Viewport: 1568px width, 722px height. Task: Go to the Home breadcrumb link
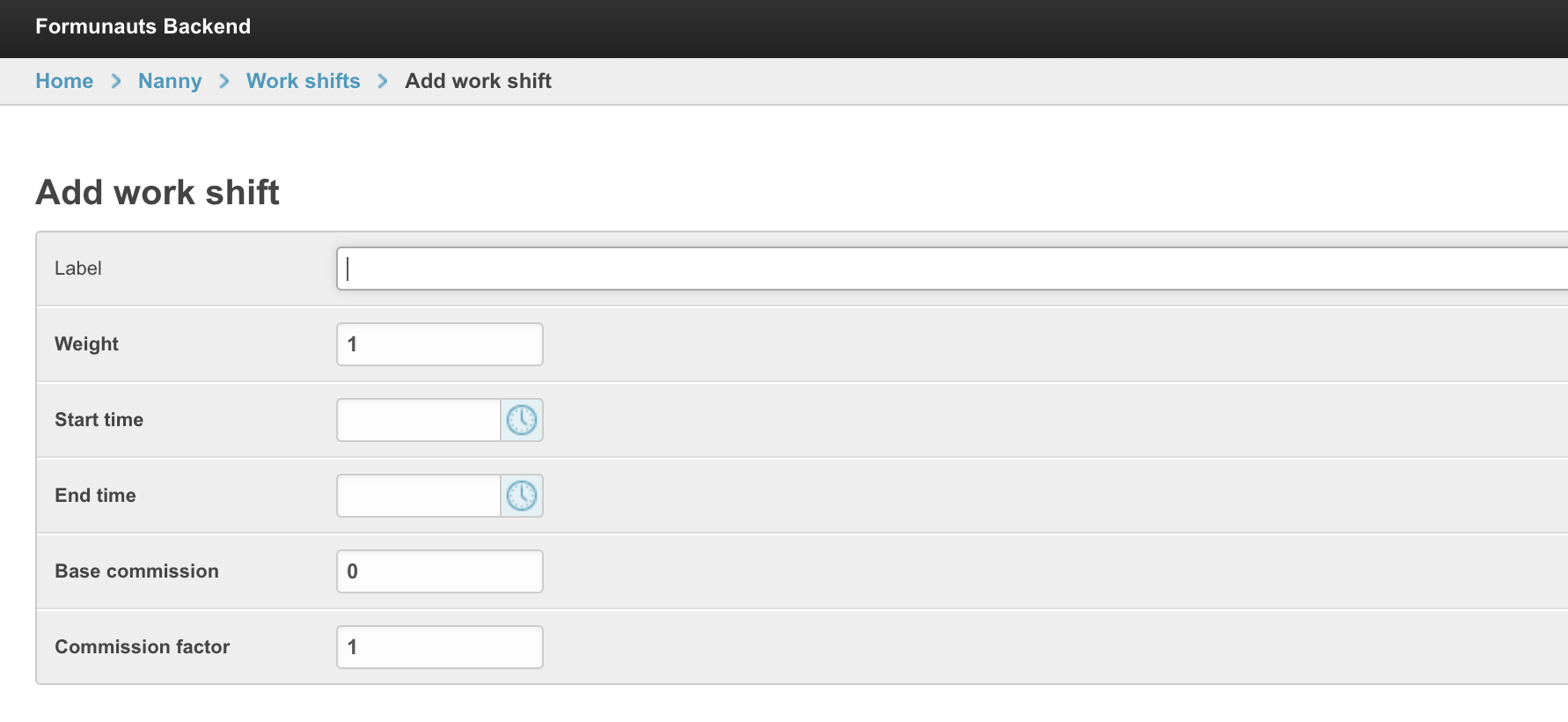pyautogui.click(x=64, y=81)
